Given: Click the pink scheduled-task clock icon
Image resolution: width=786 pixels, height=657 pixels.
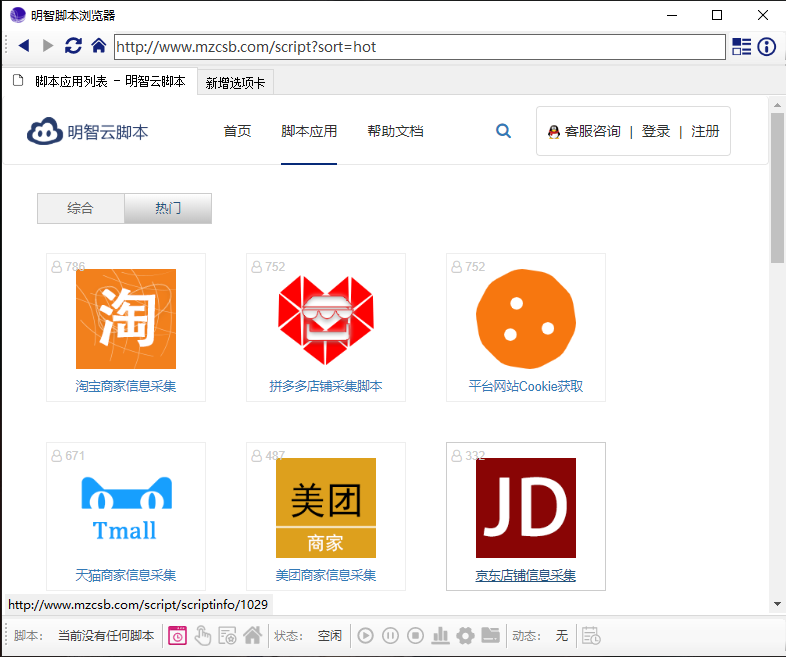Looking at the screenshot, I should click(177, 635).
